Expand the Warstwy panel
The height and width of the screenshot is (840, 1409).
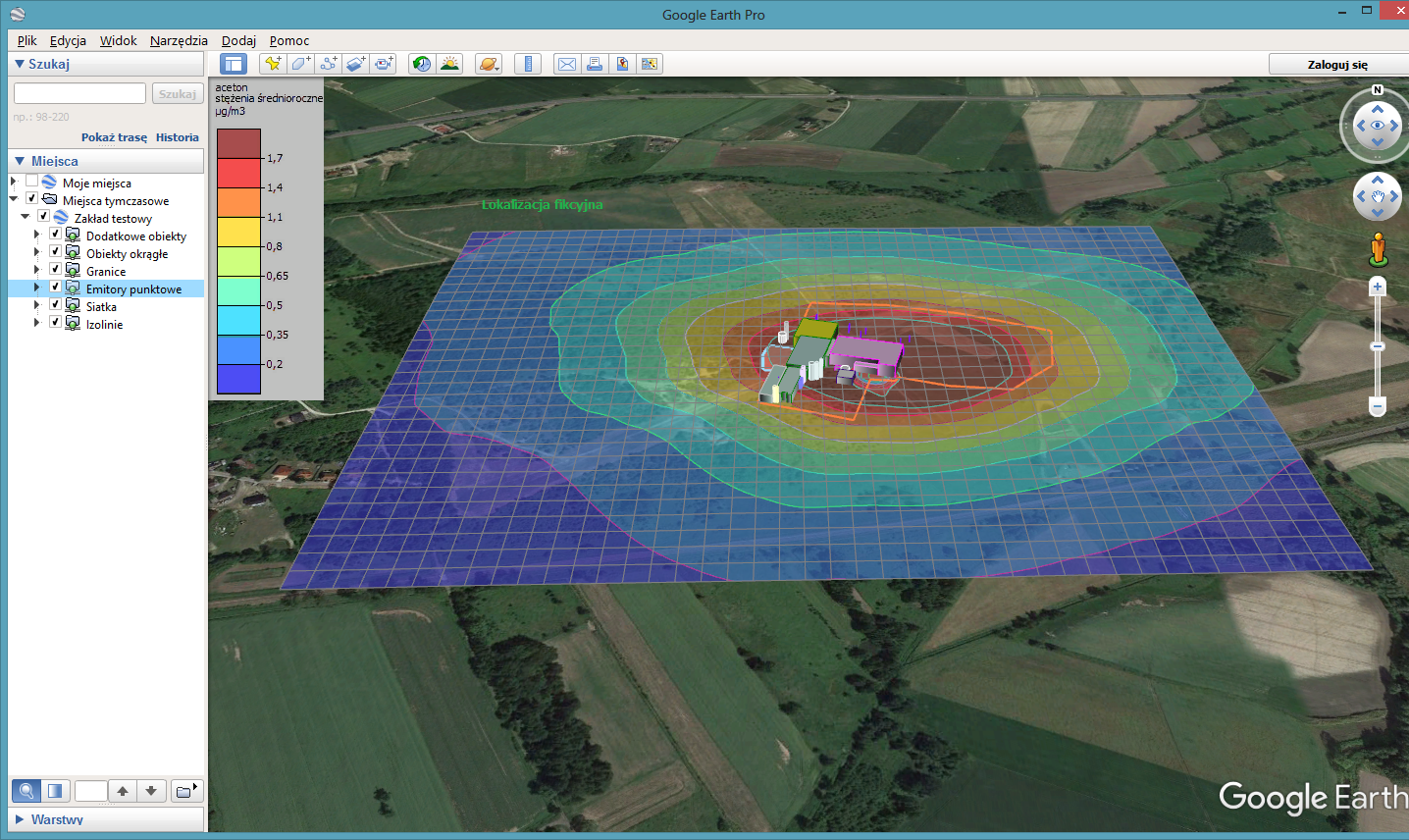coord(106,818)
